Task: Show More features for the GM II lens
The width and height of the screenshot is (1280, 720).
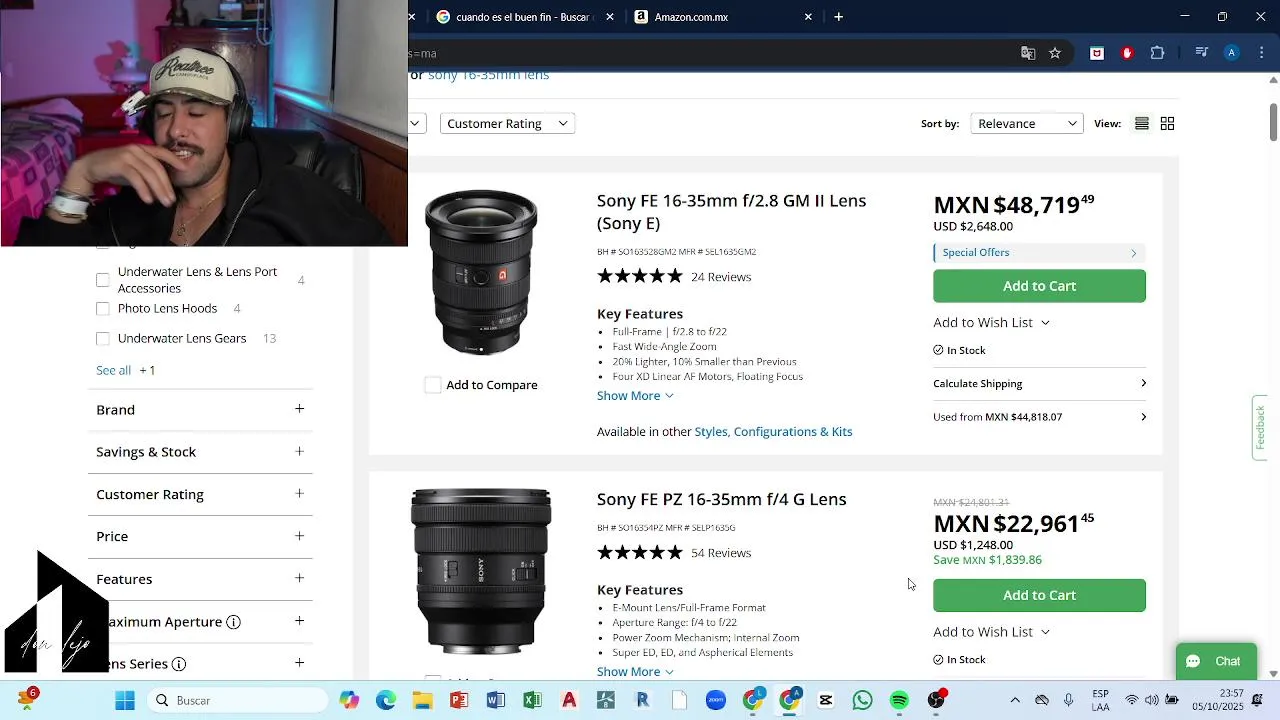Action: tap(635, 396)
